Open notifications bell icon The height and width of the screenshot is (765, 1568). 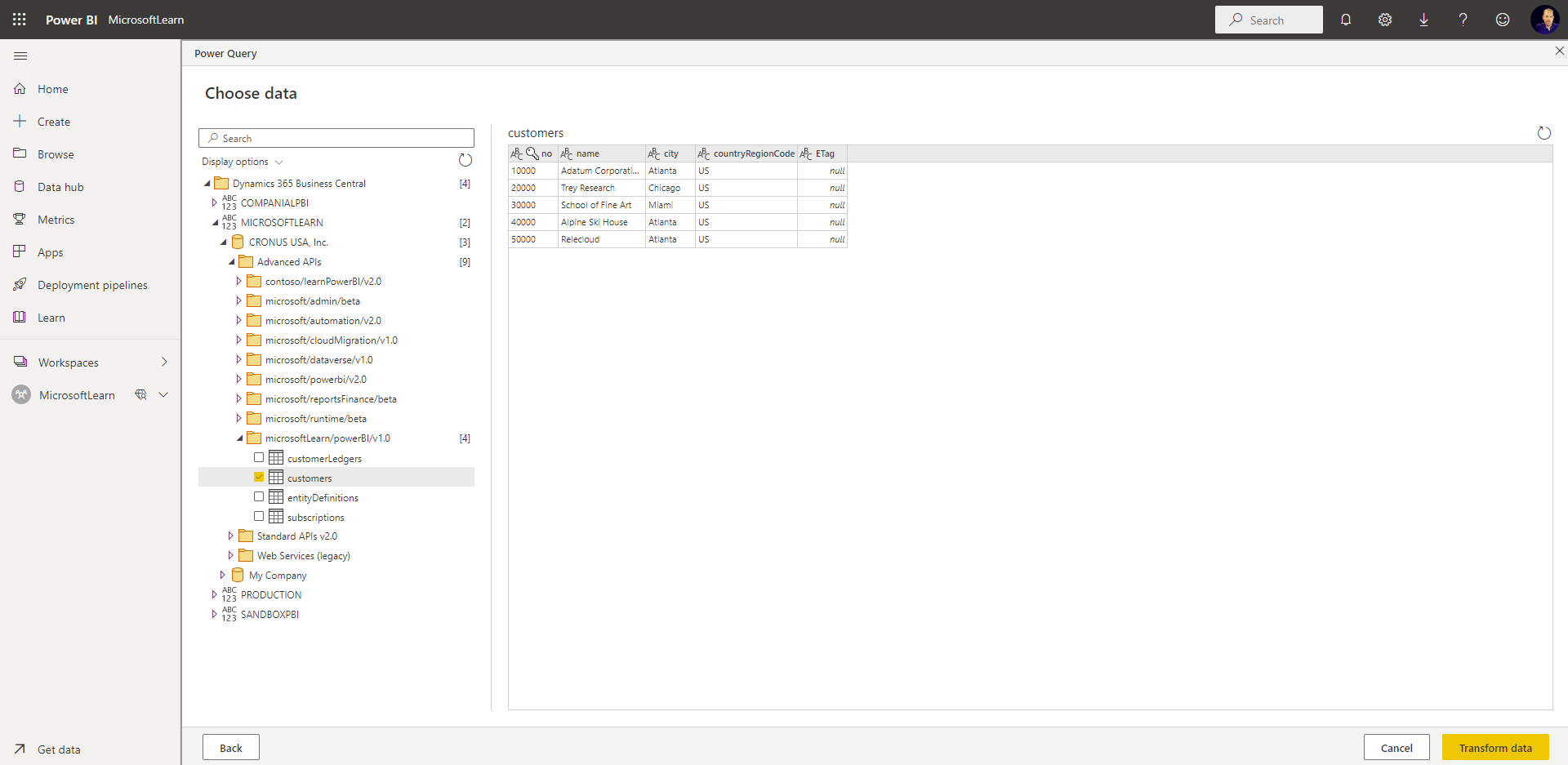click(1346, 20)
